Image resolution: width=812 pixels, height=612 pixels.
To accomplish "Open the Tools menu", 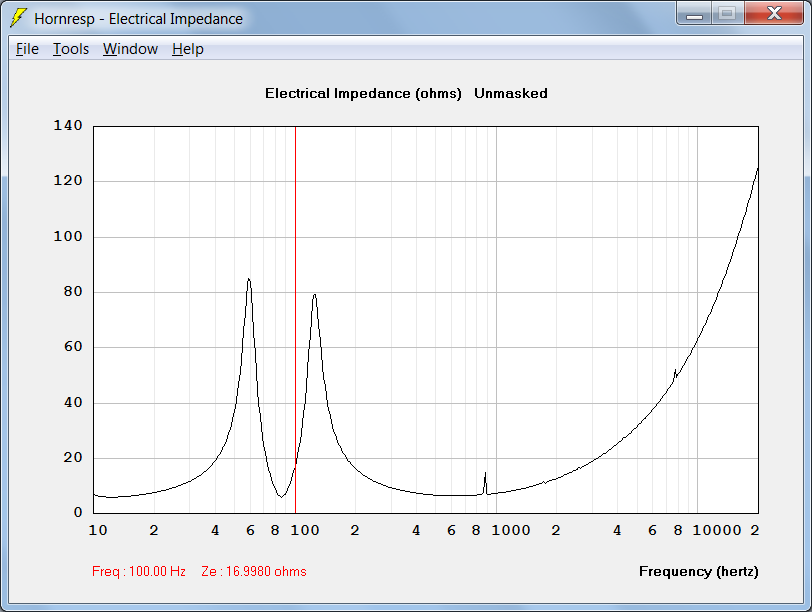I will coord(71,49).
